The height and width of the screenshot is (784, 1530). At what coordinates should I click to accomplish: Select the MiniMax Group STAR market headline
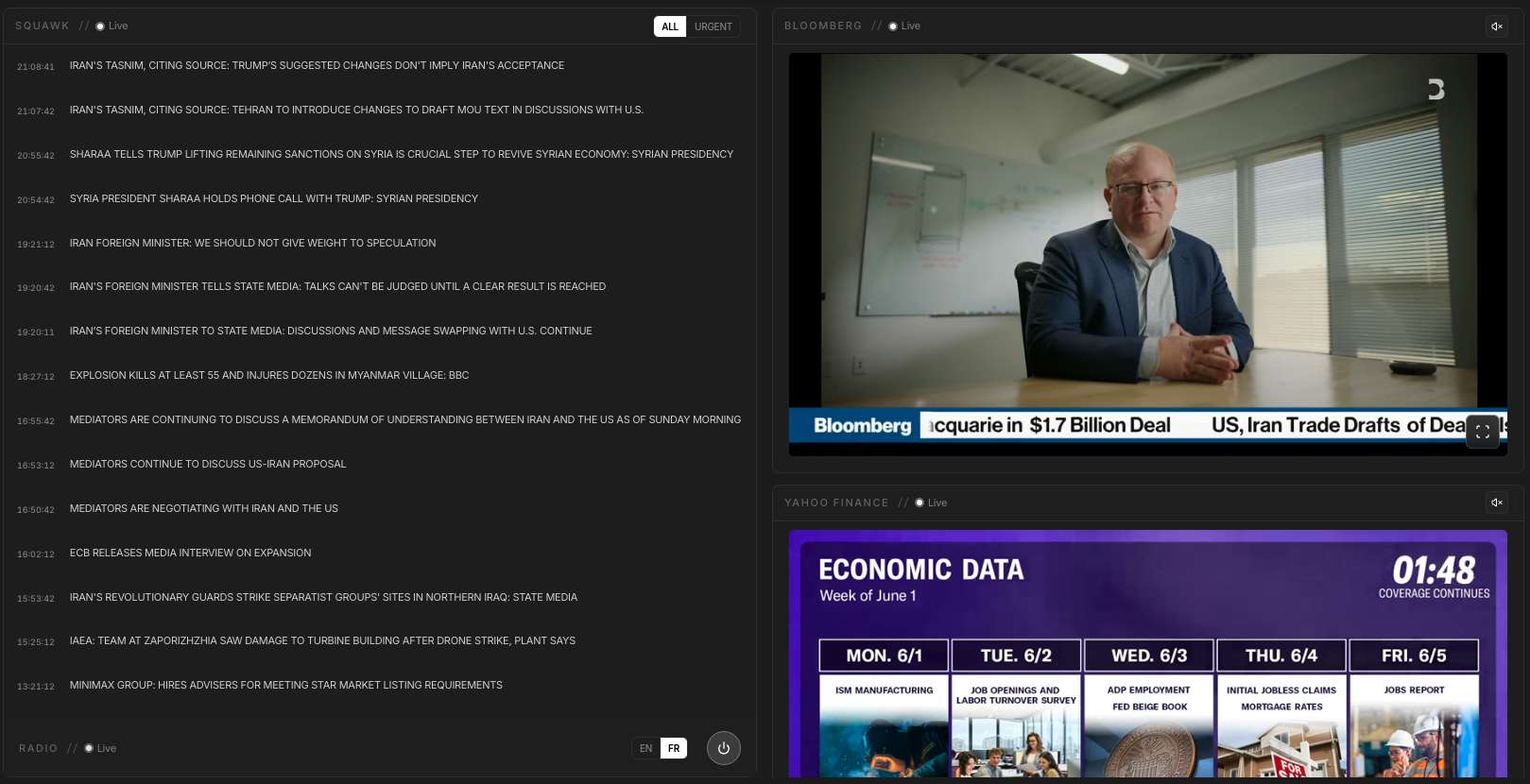[286, 686]
